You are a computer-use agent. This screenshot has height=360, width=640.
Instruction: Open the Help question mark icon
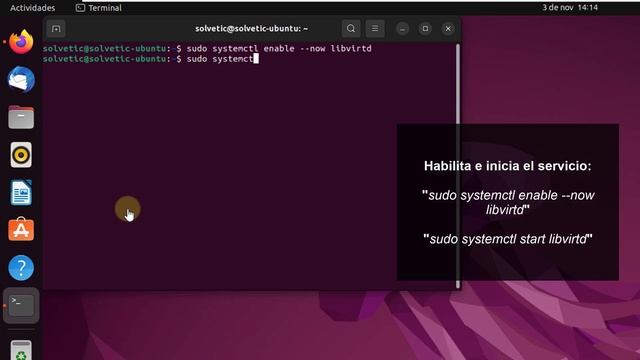21,267
